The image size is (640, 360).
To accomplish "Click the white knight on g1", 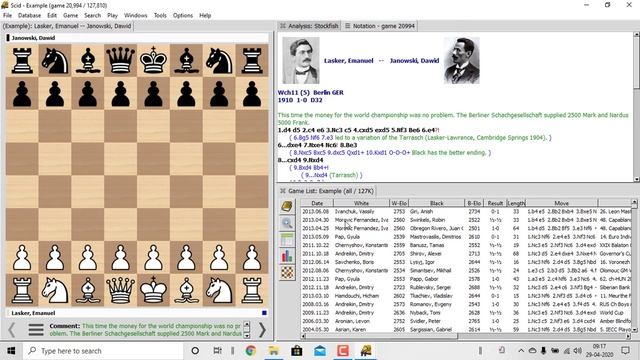I will (219, 290).
